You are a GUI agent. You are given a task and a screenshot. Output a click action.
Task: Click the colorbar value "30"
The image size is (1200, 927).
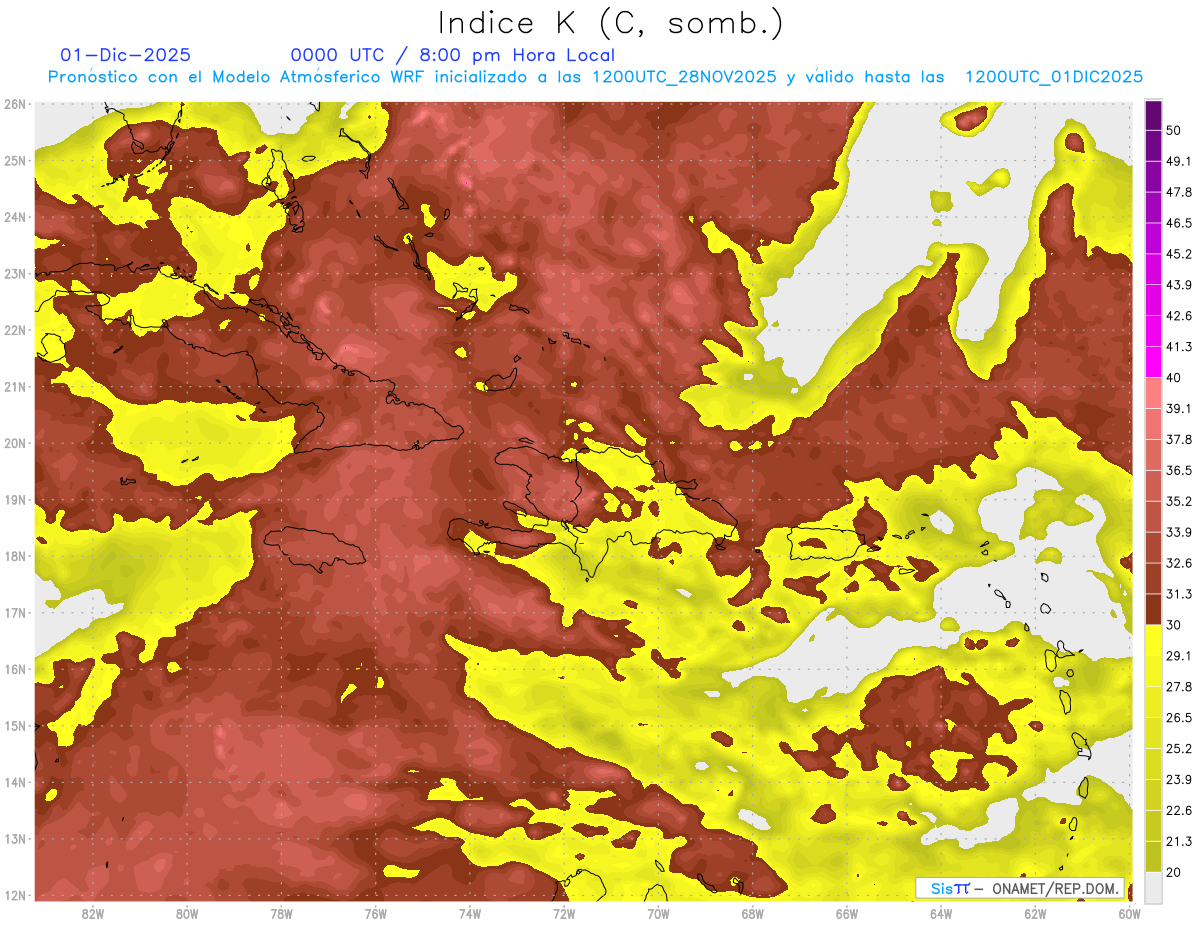1174,624
